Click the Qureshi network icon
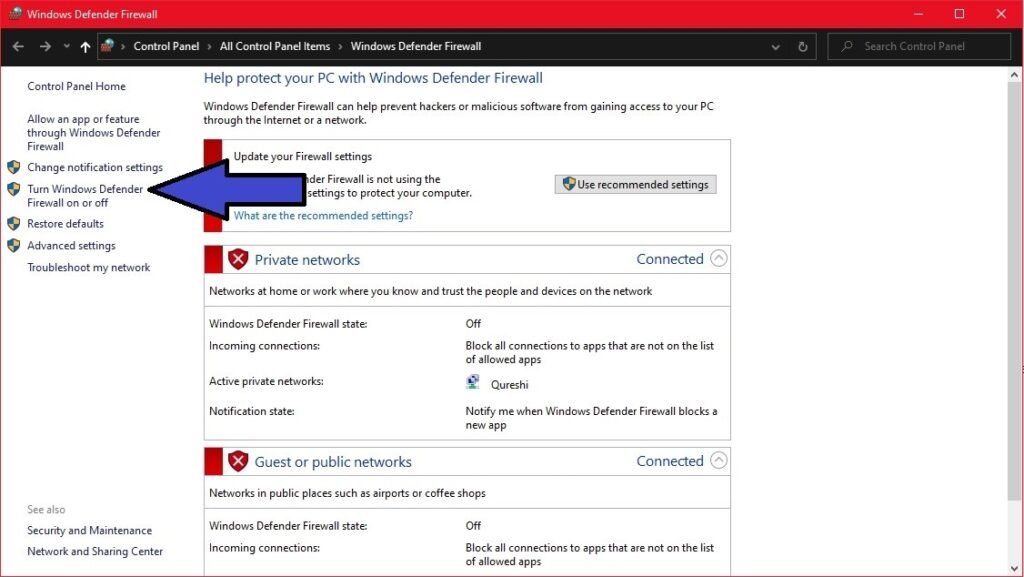This screenshot has height=577, width=1024. 473,382
